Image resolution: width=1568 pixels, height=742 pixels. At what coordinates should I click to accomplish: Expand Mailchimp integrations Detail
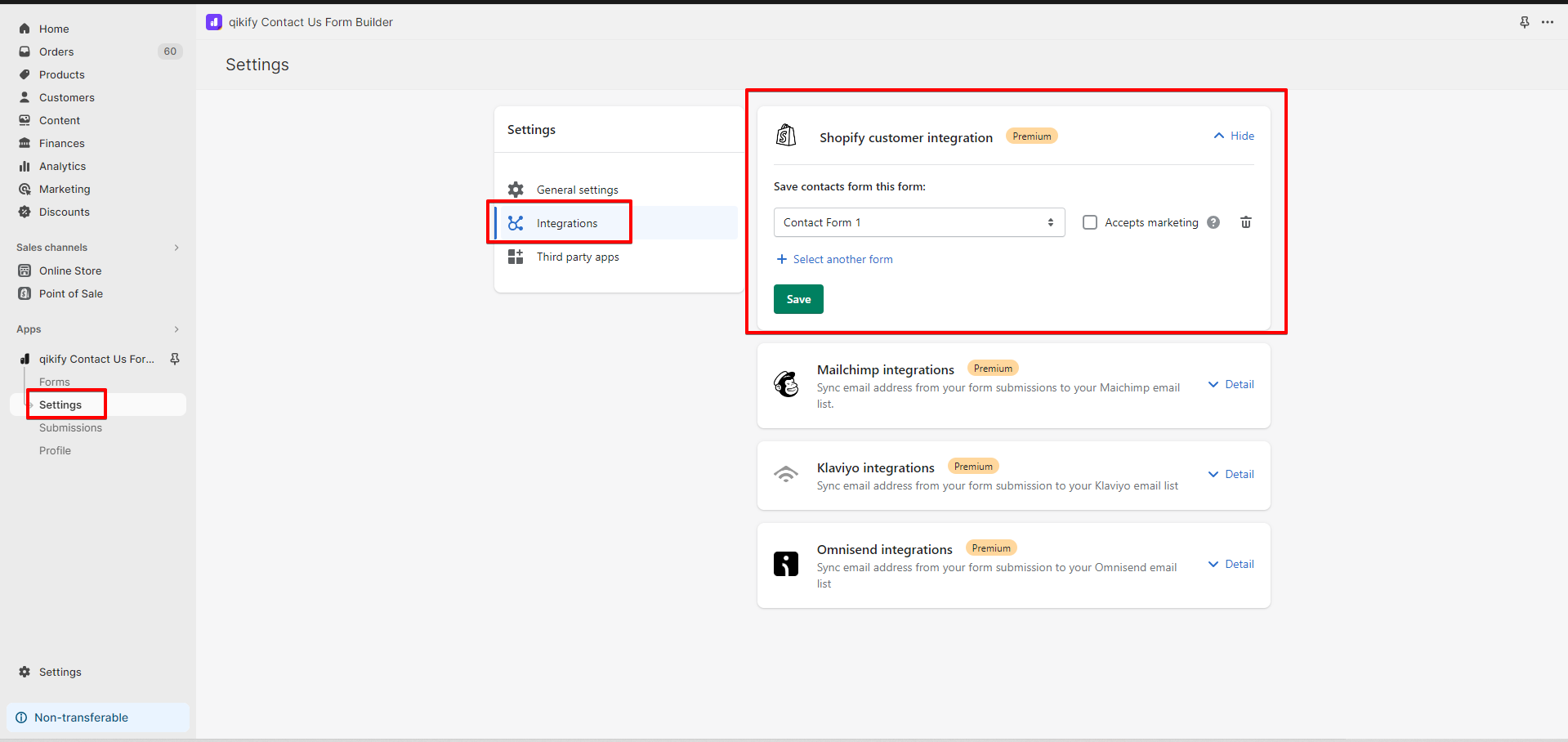(1231, 384)
